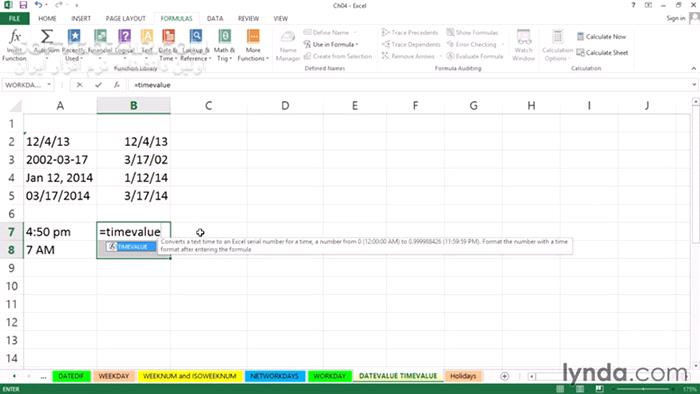Screen dimensions: 700x394
Task: Switch to PAGE LAYOUT ribbon tab
Action: click(125, 18)
